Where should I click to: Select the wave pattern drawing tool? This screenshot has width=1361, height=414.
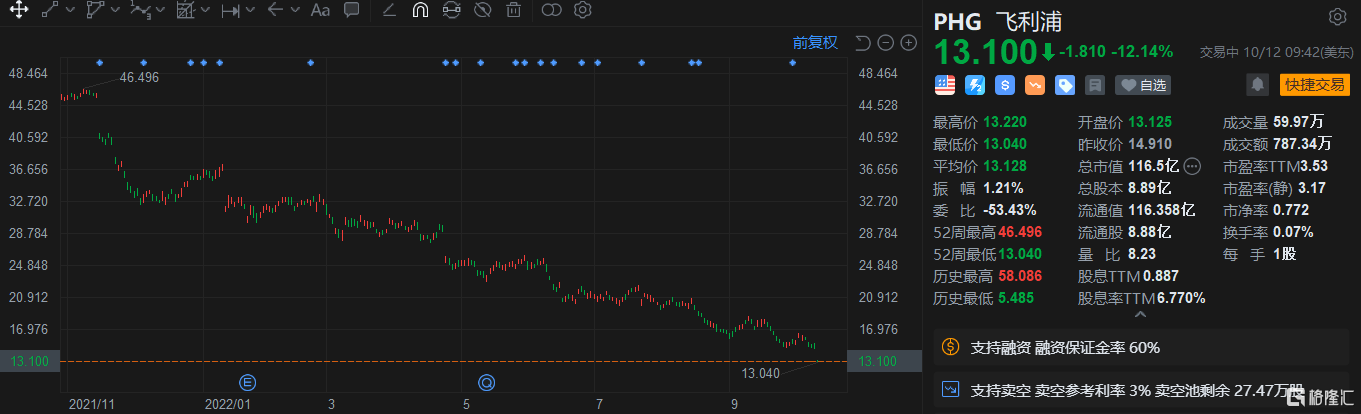[141, 10]
